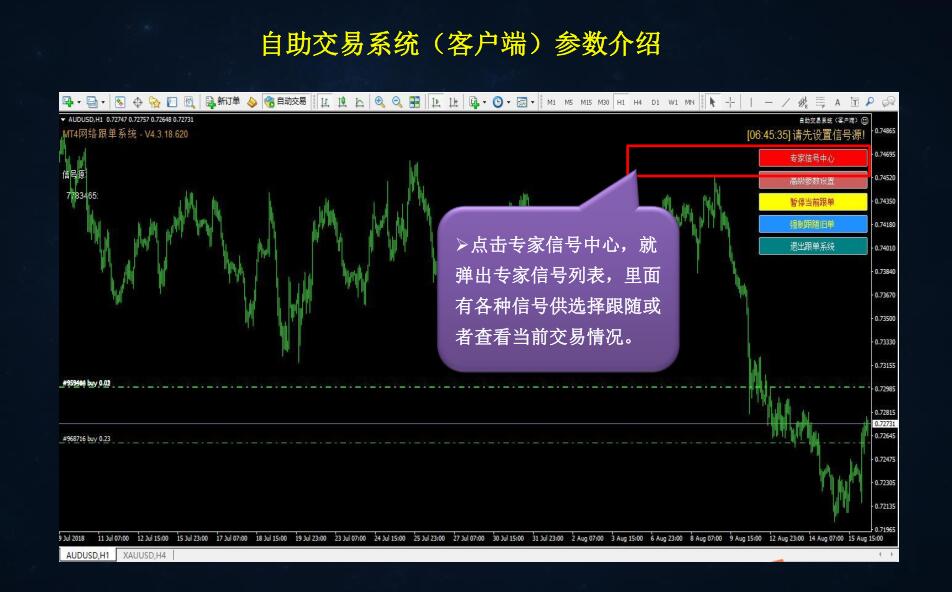Select the trendline drawing tool
This screenshot has width=952, height=592.
point(786,101)
